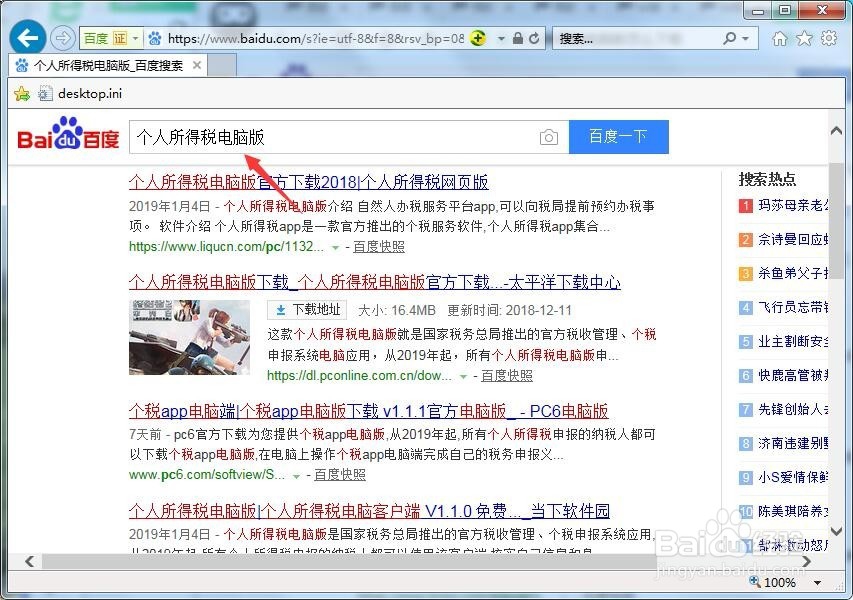Screen dimensions: 853x600
Task: Click the 下载地址 download button
Action: (307, 310)
